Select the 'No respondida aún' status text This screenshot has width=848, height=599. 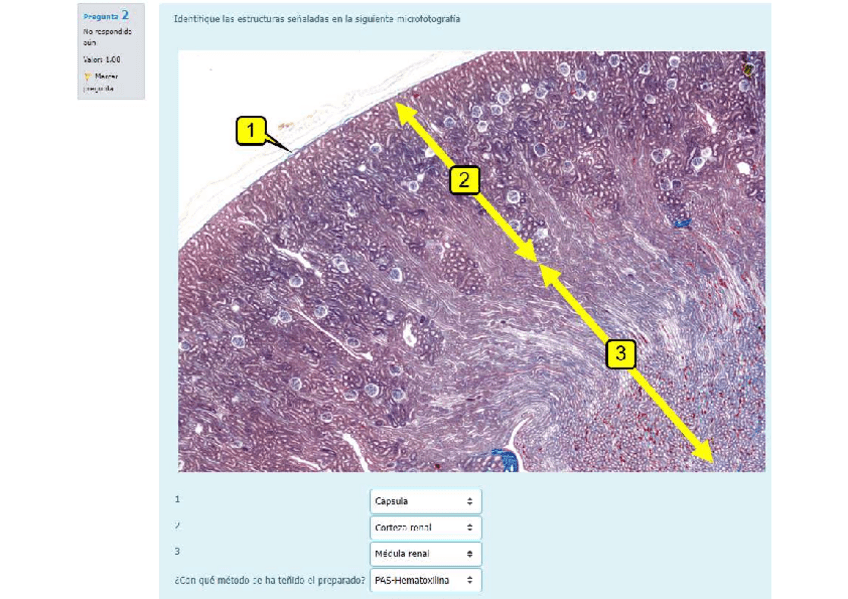tap(107, 37)
